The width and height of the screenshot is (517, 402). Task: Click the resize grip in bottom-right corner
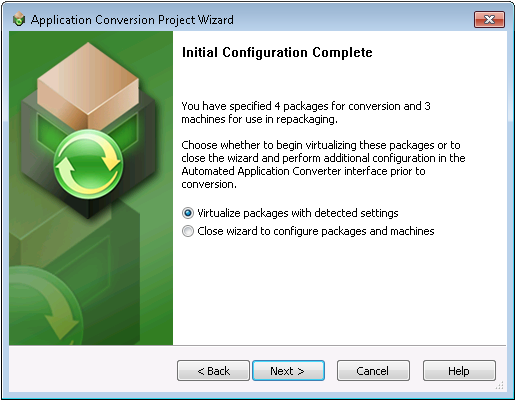click(499, 385)
